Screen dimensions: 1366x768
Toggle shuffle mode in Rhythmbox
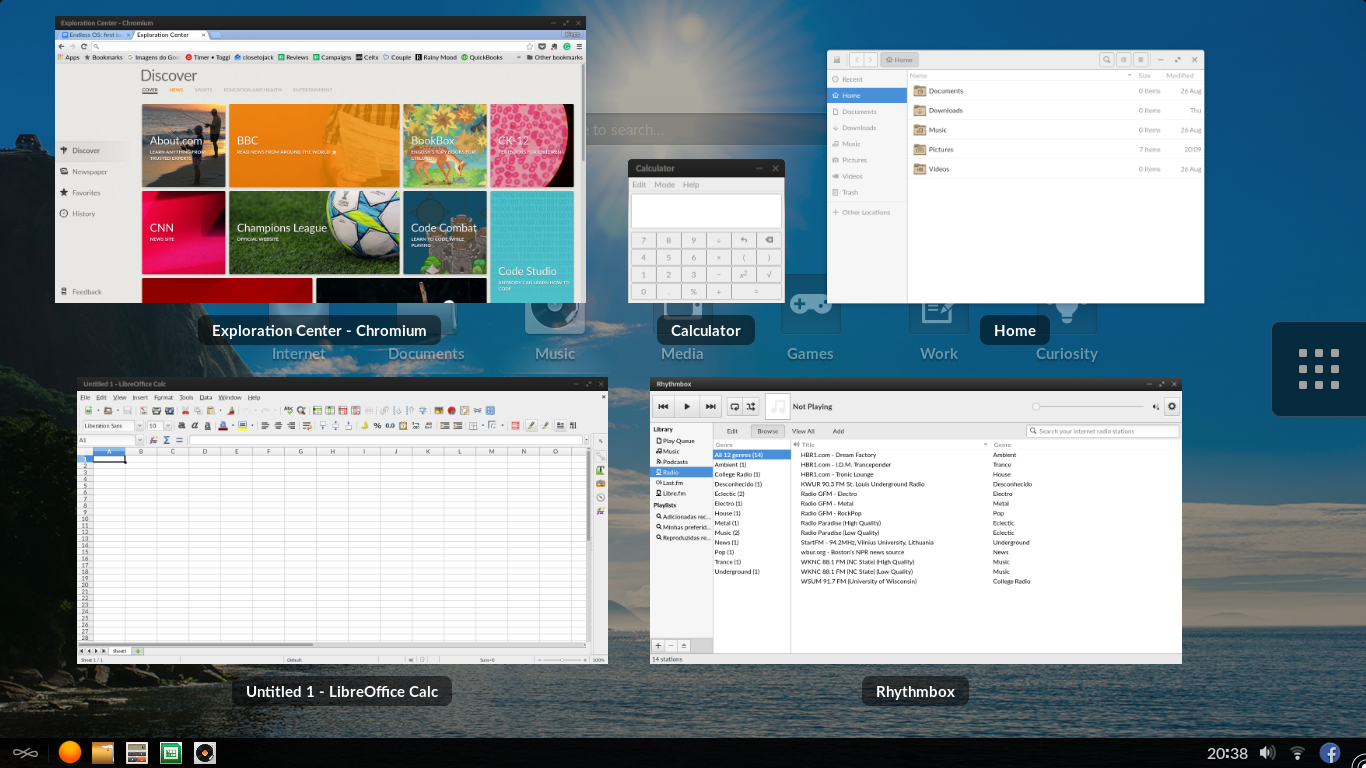coord(751,406)
